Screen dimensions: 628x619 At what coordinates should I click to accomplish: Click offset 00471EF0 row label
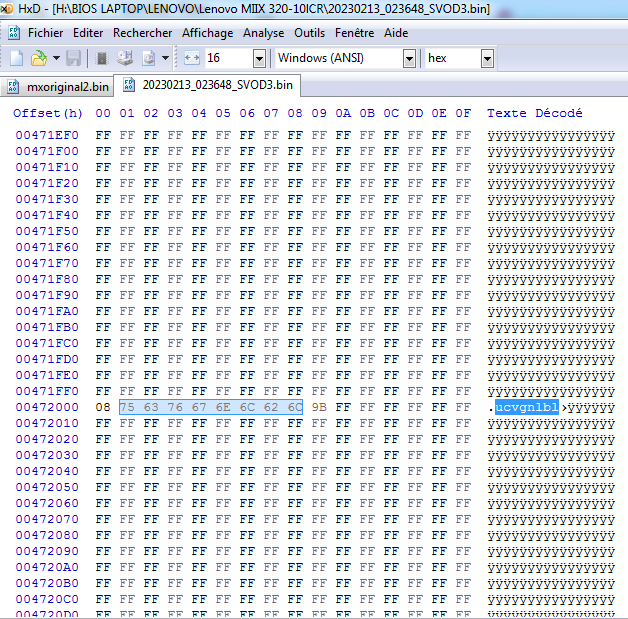pyautogui.click(x=47, y=135)
